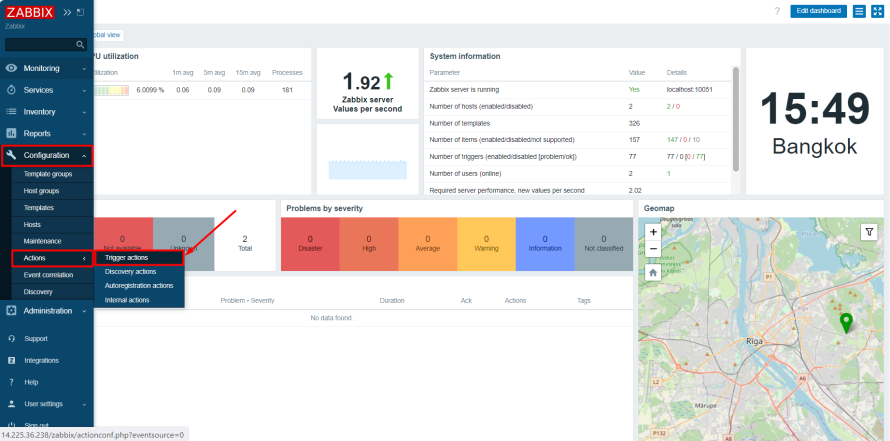Click the Global view breadcrumb
This screenshot has width=890, height=441.
pyautogui.click(x=108, y=35)
